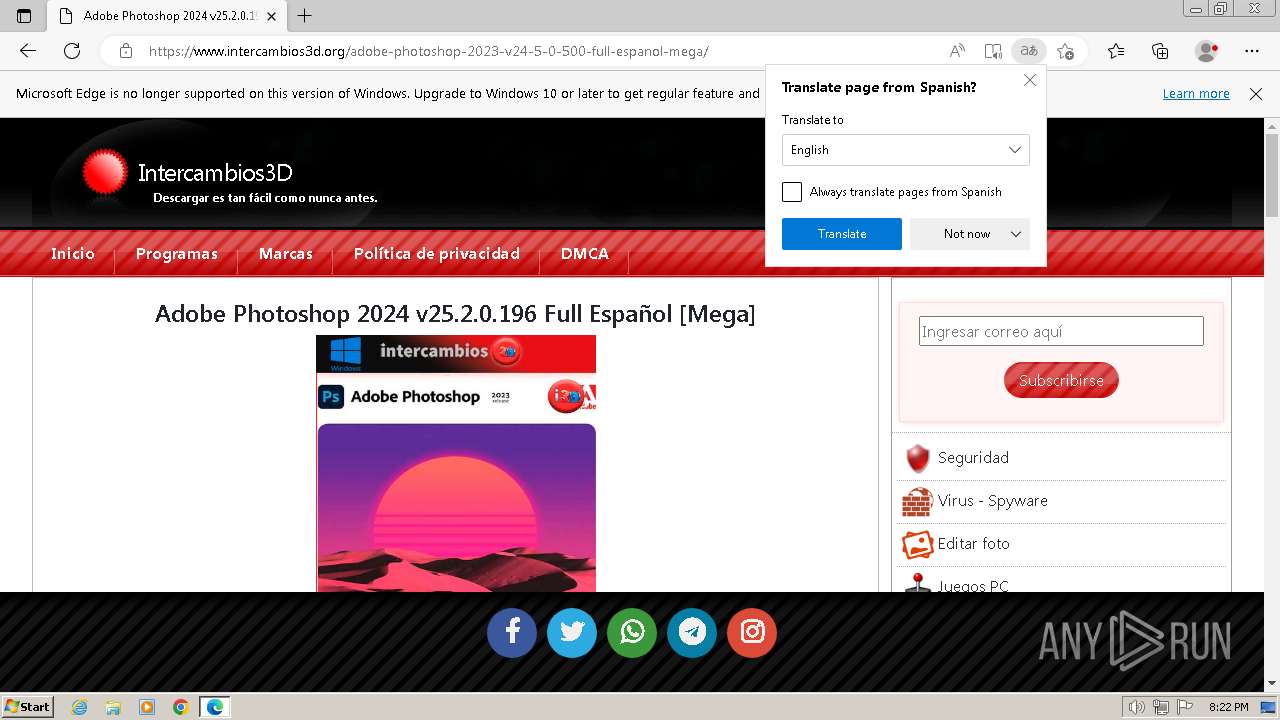Open the DMCA menu item
This screenshot has height=720, width=1280.
click(x=585, y=254)
